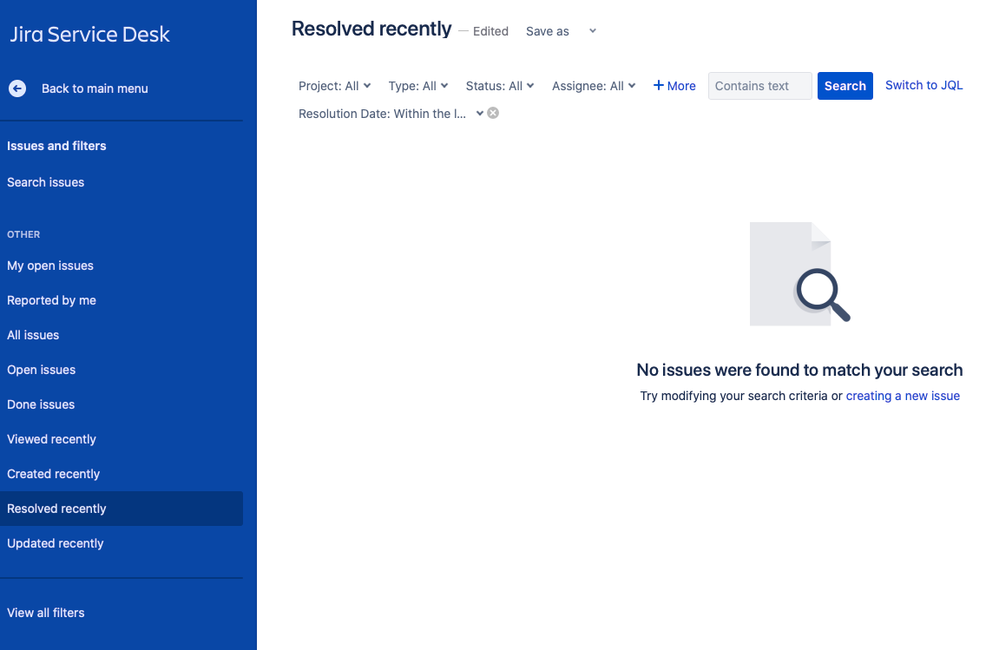Select Viewed recently filter
This screenshot has width=999, height=650.
(x=52, y=439)
